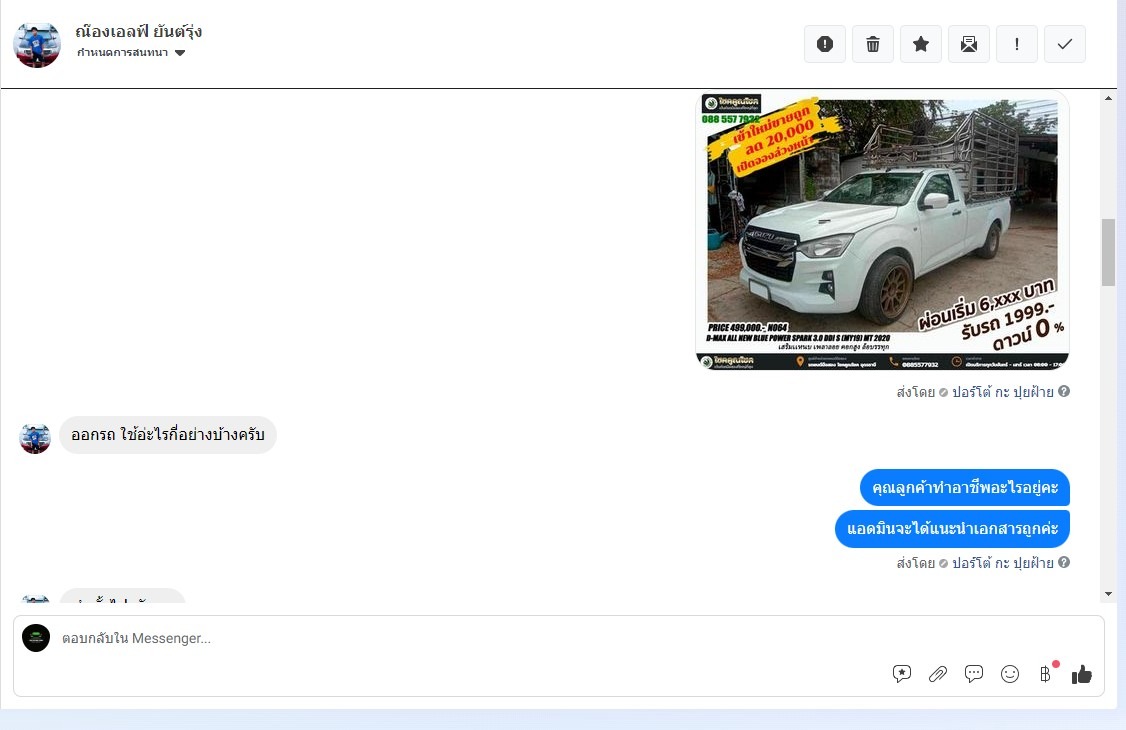The height and width of the screenshot is (730, 1126).
Task: Click the help icon beside sender name under blue messages
Action: pyautogui.click(x=1064, y=562)
